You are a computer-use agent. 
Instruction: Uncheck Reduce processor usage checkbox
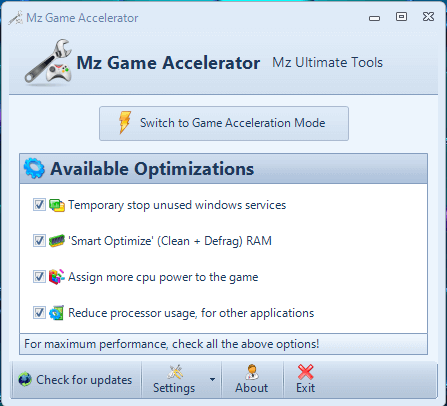pos(39,313)
